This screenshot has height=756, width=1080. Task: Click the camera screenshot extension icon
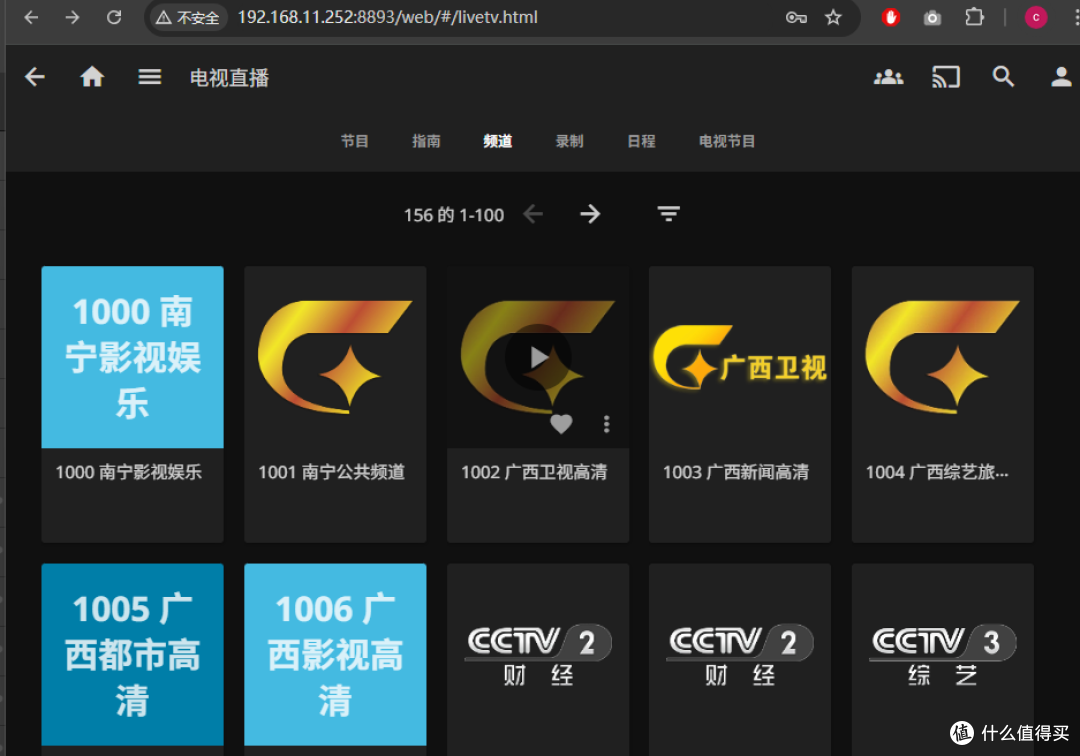point(932,18)
